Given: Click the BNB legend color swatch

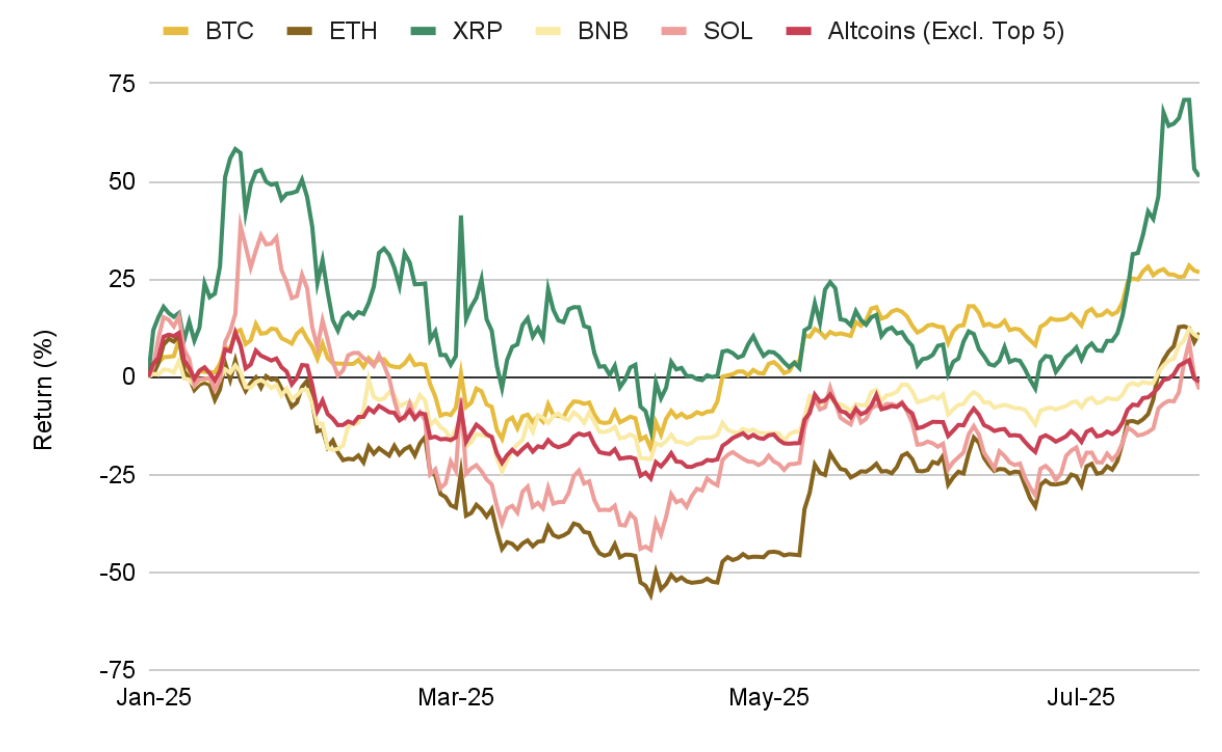Looking at the screenshot, I should coord(549,31).
